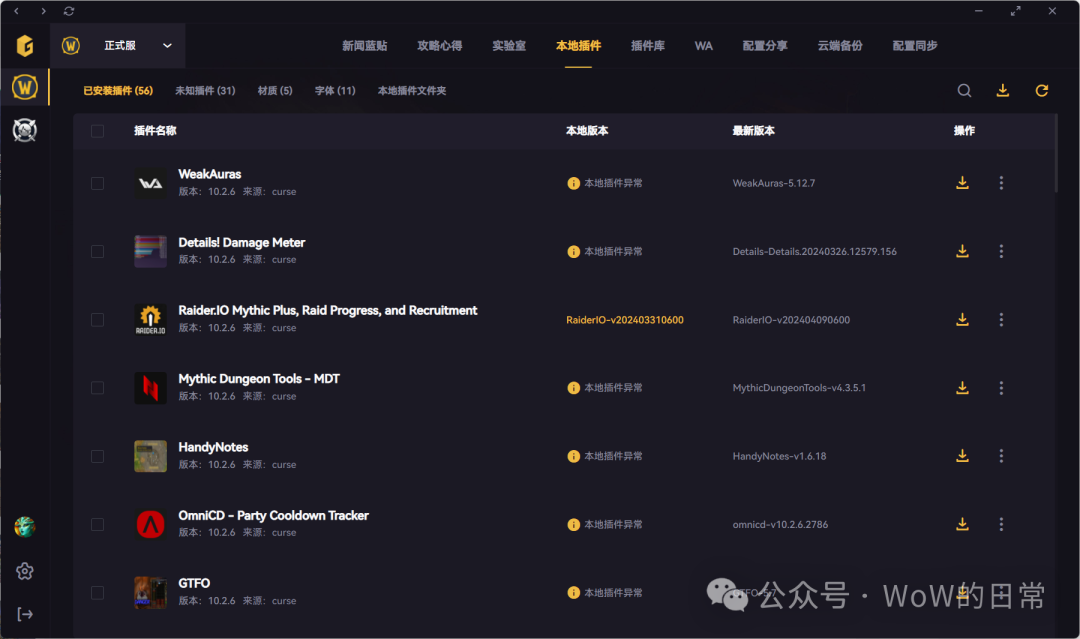Click the forward navigation arrow
This screenshot has height=639, width=1080.
tap(43, 11)
